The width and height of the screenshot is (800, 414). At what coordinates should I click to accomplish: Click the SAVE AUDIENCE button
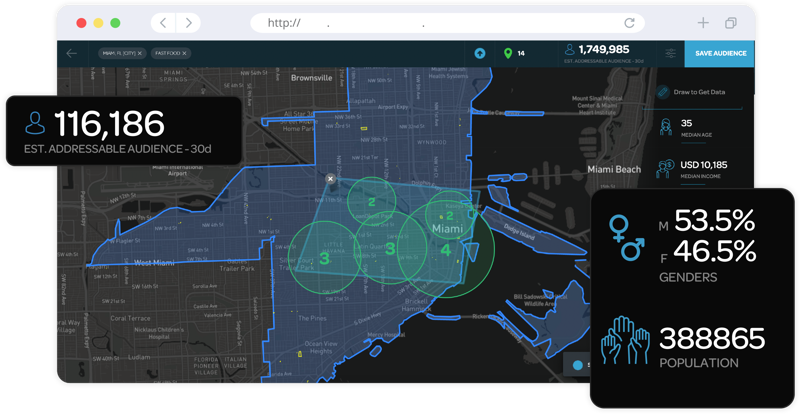(x=719, y=53)
